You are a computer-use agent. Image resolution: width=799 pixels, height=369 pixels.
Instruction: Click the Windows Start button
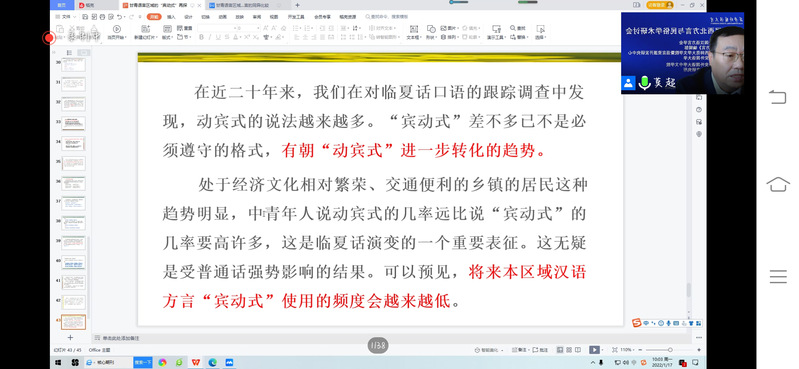[58, 362]
